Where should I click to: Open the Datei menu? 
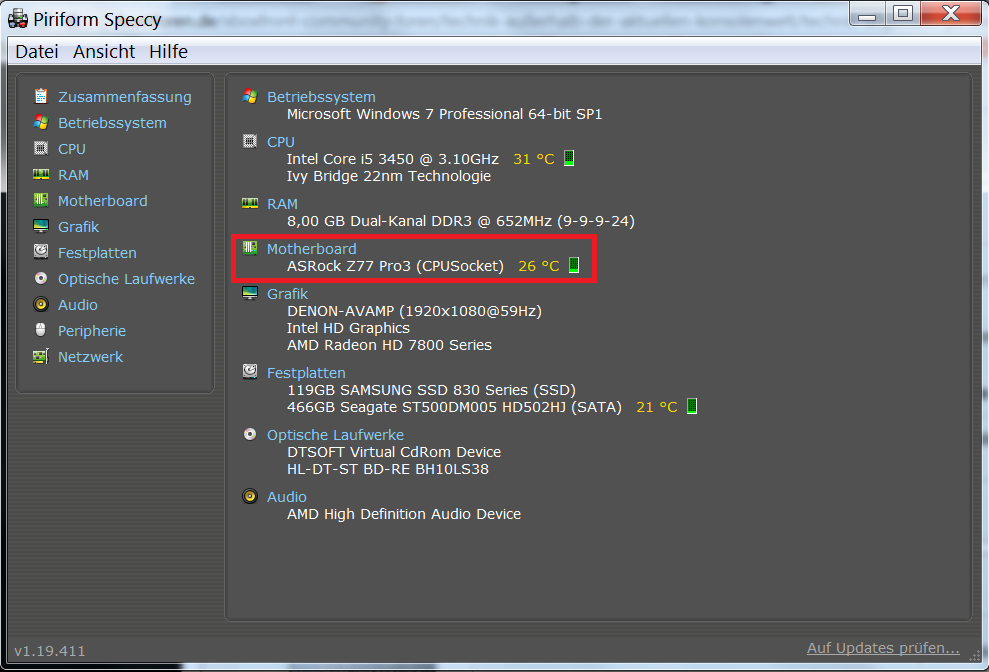(x=37, y=52)
